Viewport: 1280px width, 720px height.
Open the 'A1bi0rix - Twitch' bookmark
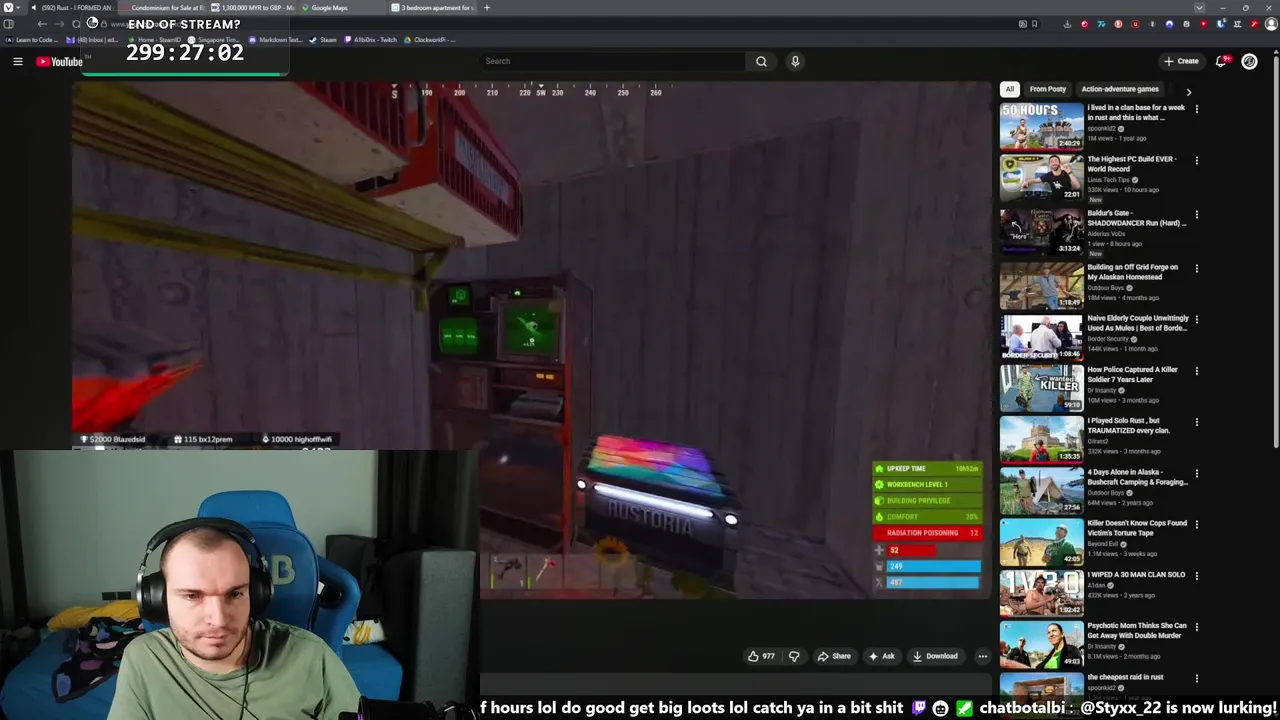point(371,40)
